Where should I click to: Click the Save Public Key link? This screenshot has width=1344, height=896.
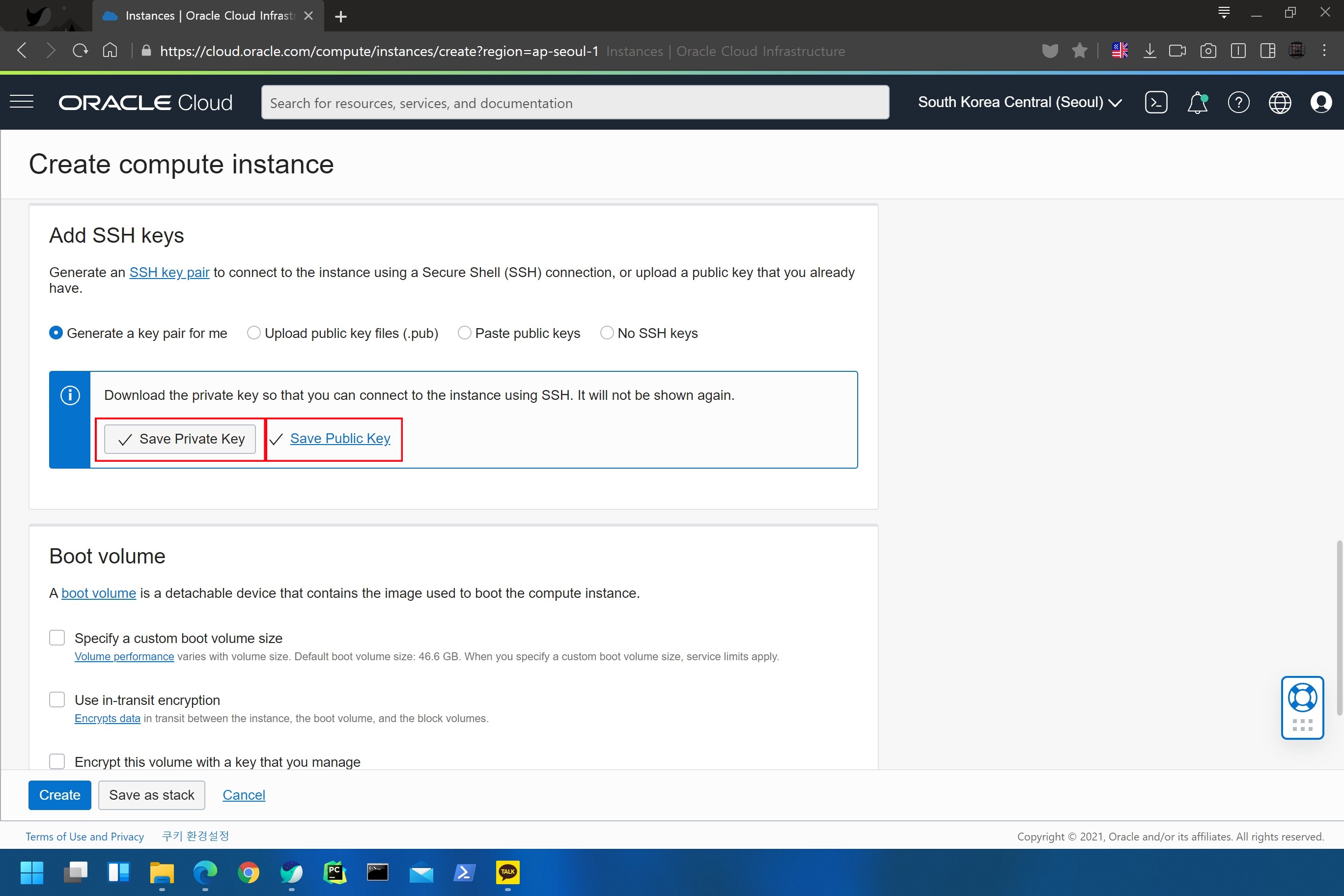tap(340, 438)
